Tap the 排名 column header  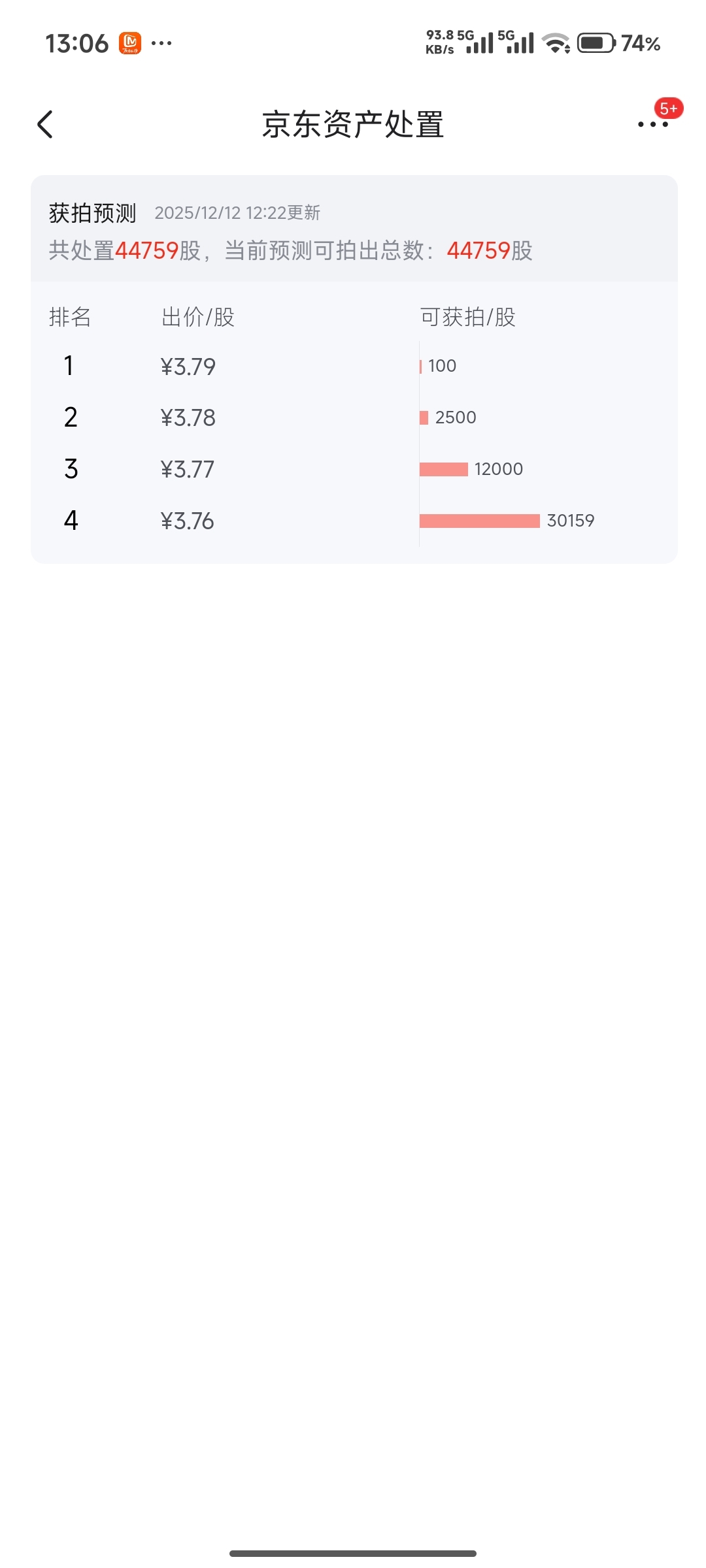70,318
